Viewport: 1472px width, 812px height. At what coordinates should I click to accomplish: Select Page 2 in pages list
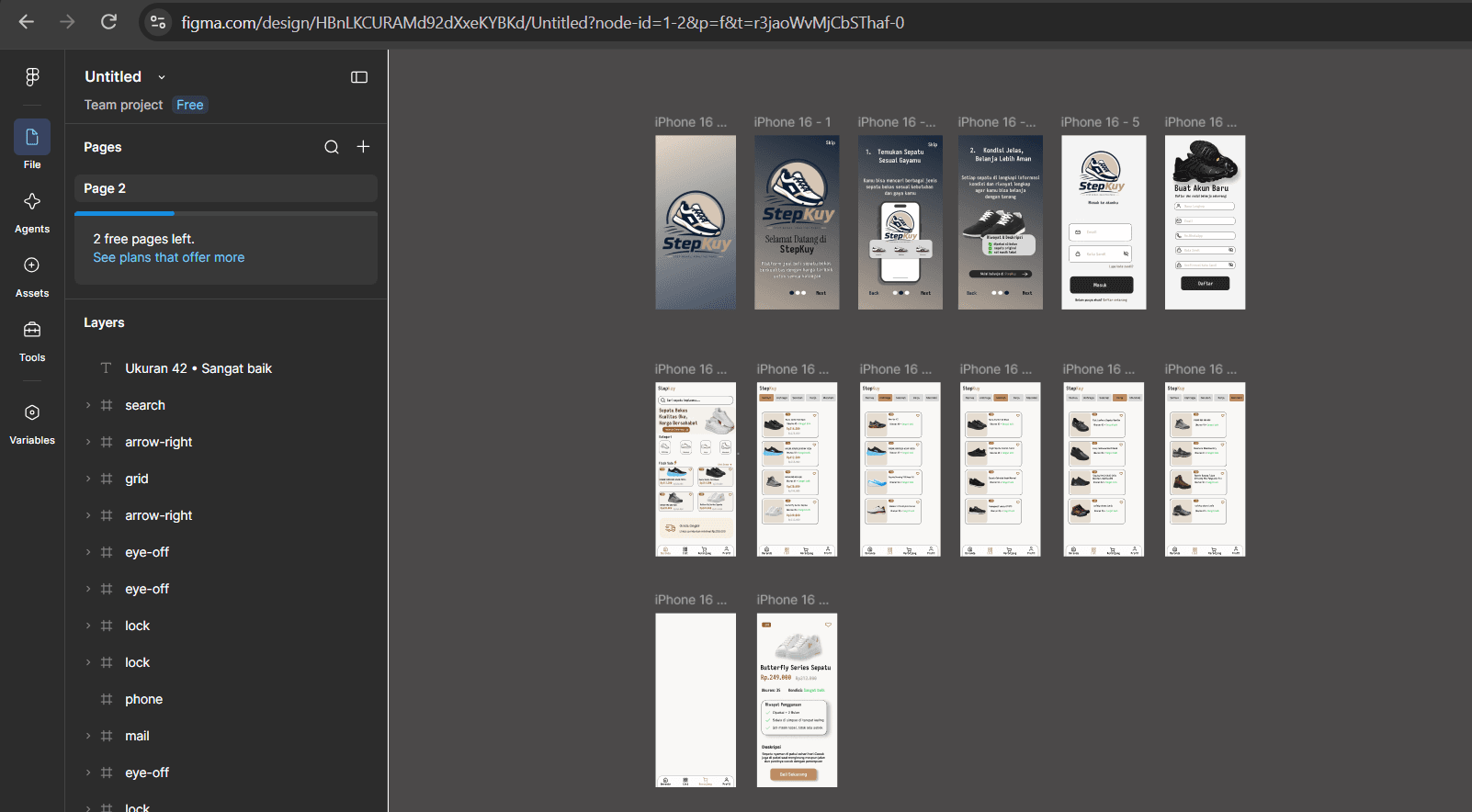pos(226,188)
